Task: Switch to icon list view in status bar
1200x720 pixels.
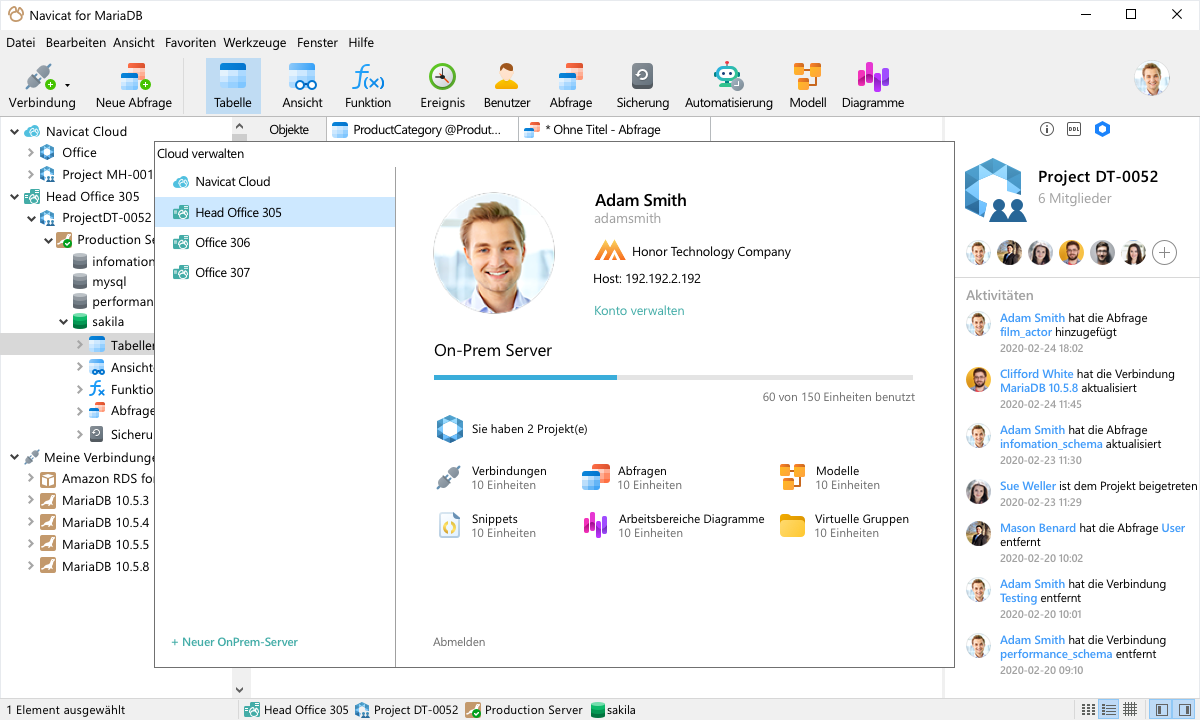Action: click(x=1088, y=710)
